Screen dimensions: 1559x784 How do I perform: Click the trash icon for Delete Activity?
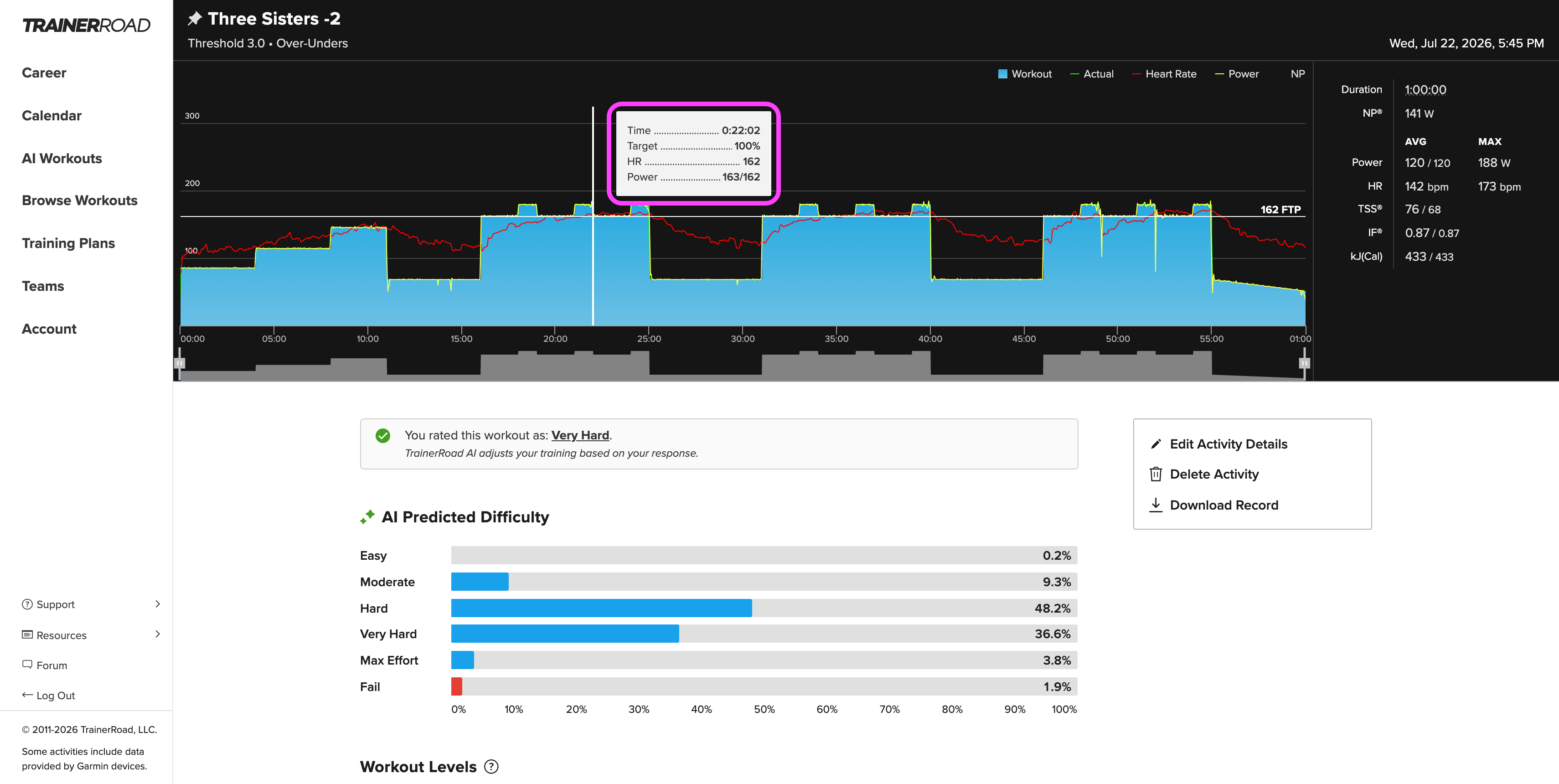pyautogui.click(x=1156, y=474)
